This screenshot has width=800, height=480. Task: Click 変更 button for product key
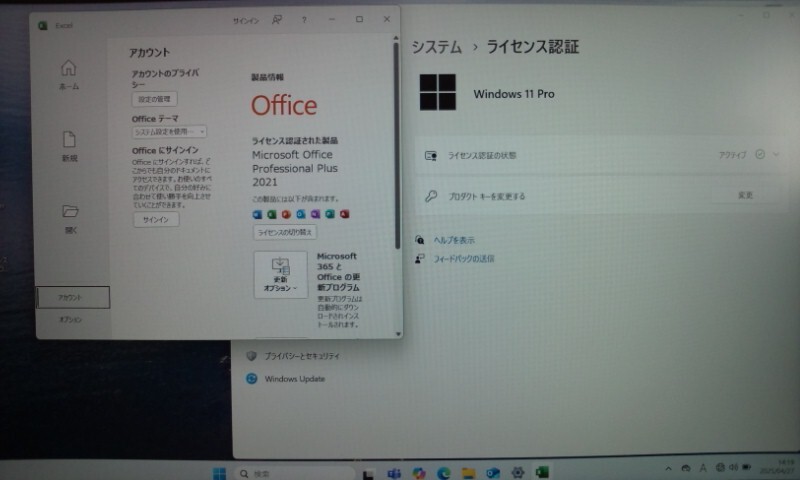click(x=745, y=195)
